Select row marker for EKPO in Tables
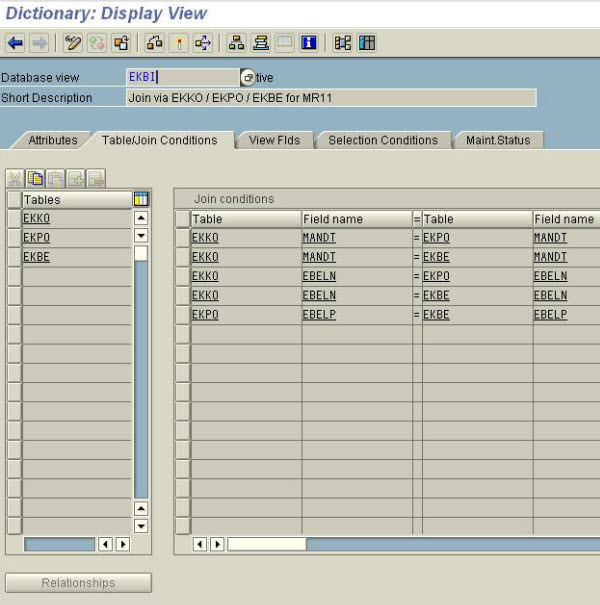The width and height of the screenshot is (600, 605). point(13,237)
